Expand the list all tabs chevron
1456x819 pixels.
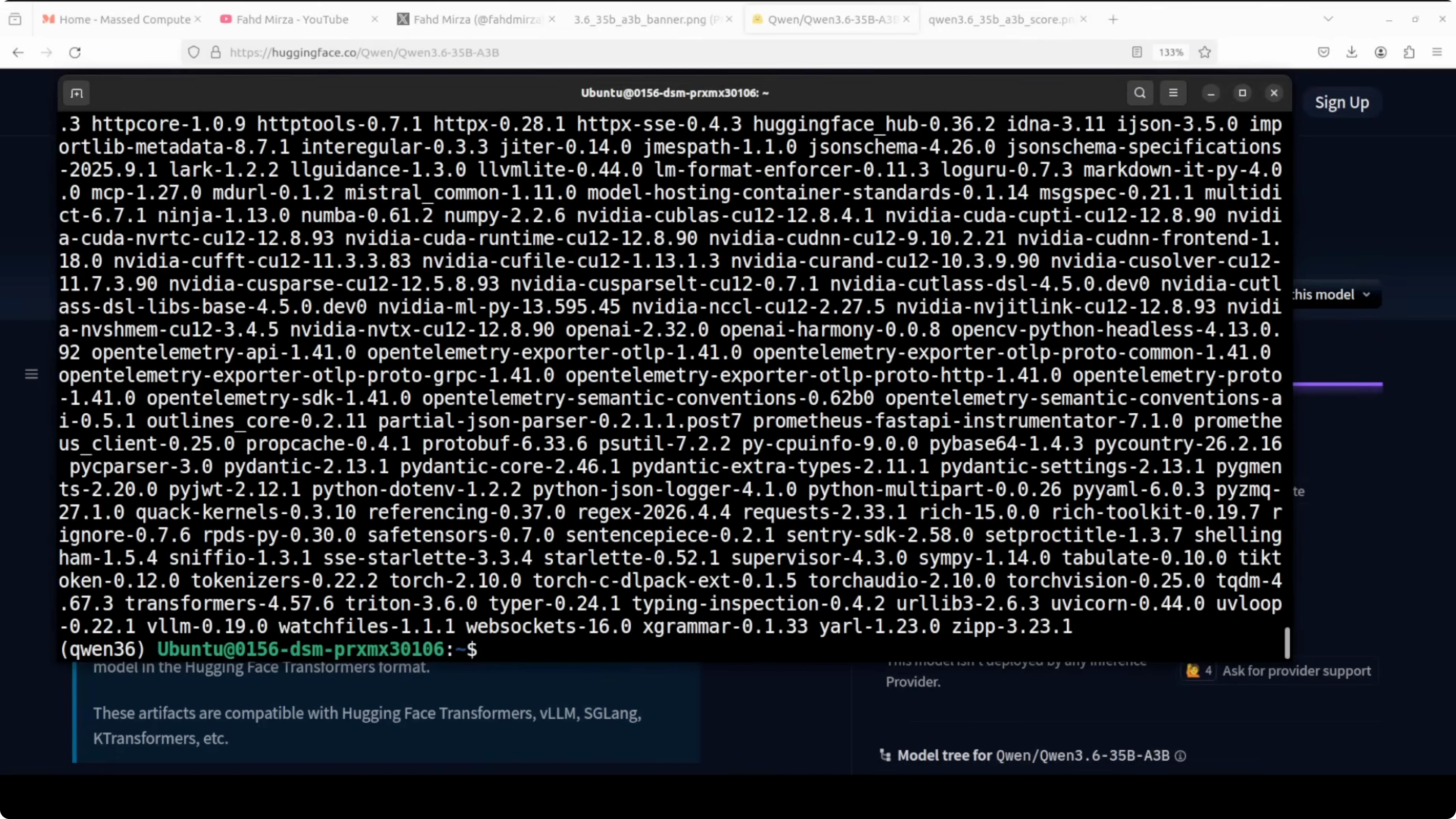tap(1328, 19)
